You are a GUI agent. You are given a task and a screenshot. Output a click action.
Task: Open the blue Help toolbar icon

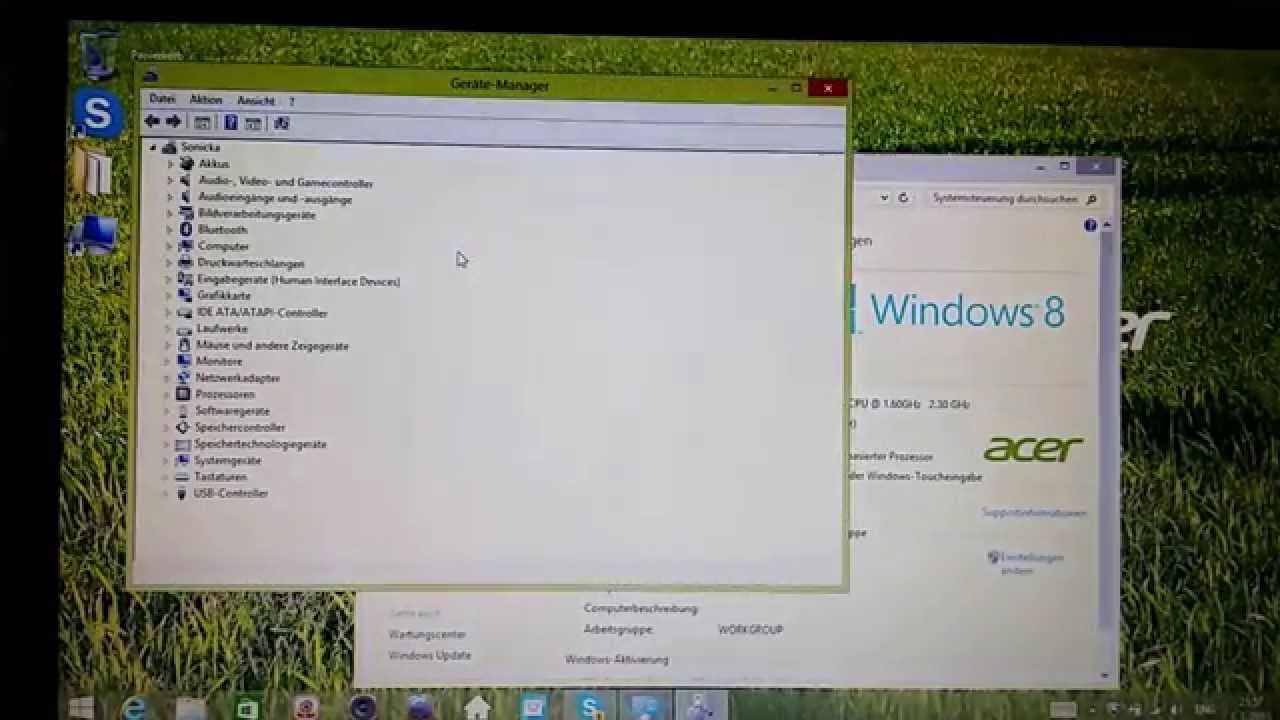tap(231, 122)
